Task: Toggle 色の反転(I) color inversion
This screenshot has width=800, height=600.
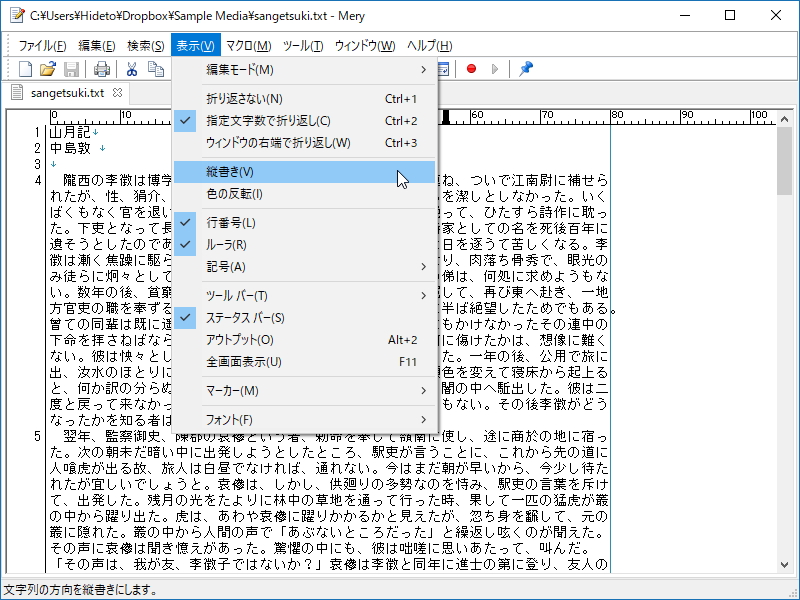Action: (x=305, y=194)
